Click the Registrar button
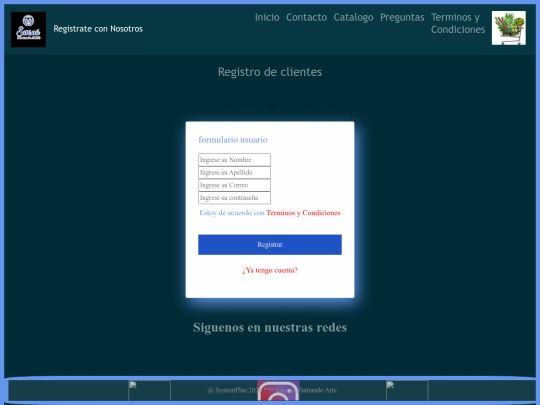The width and height of the screenshot is (540, 405). [x=270, y=245]
